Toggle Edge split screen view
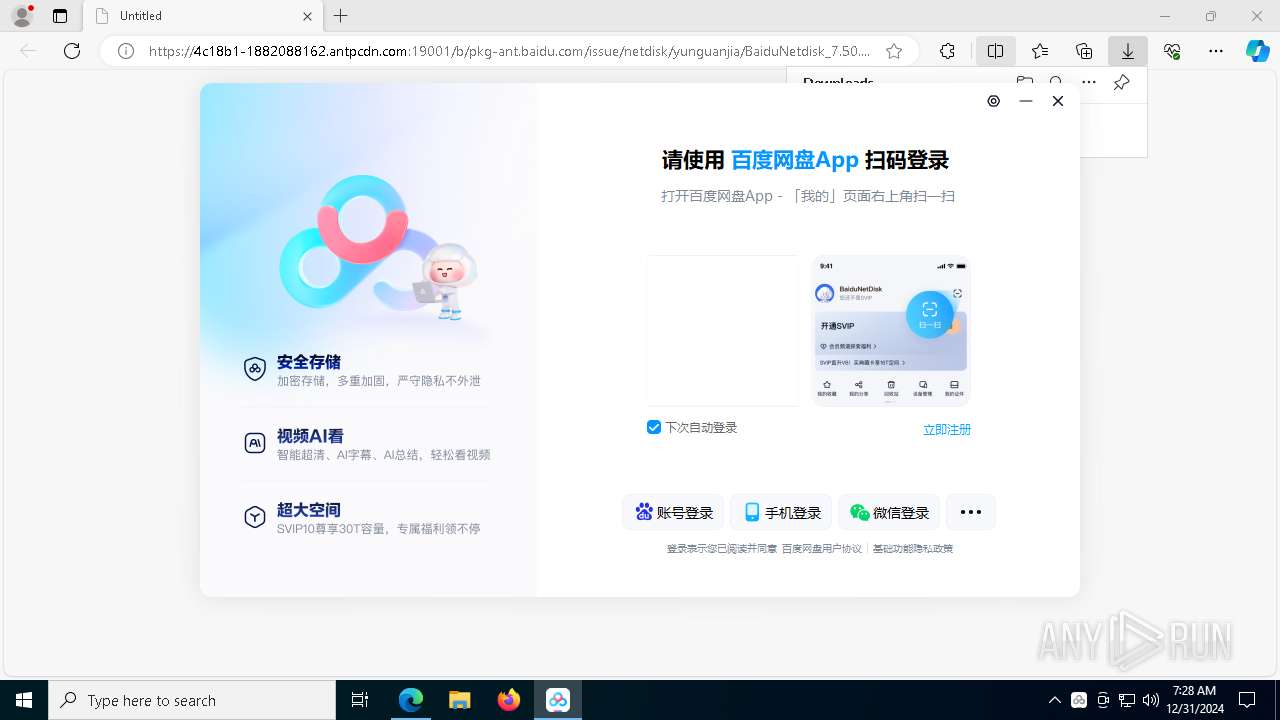This screenshot has width=1280, height=720. click(x=995, y=51)
